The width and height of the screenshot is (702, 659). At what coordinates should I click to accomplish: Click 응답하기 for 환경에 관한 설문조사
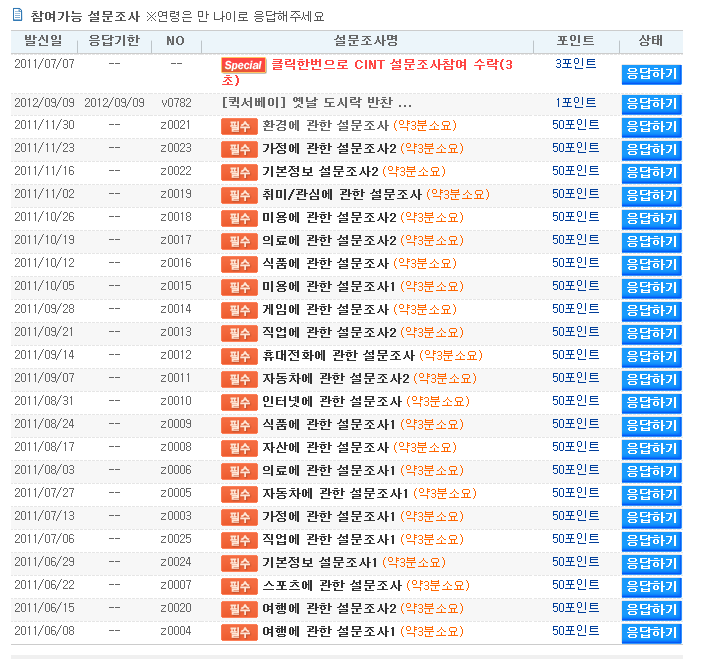coord(651,127)
